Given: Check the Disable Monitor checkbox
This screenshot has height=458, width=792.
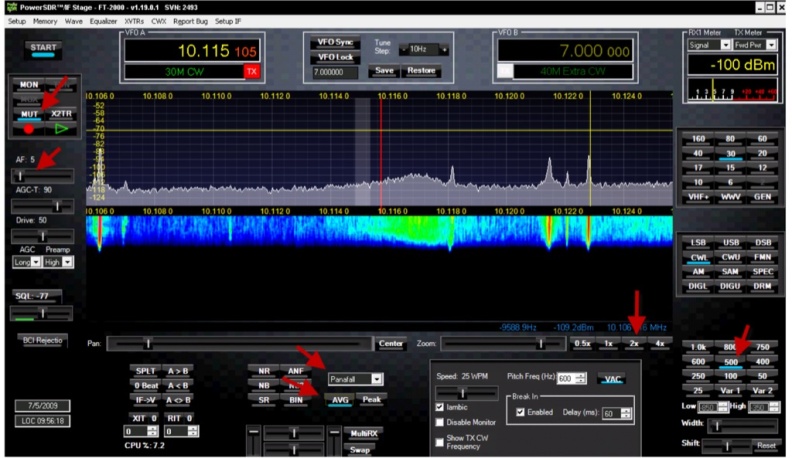Looking at the screenshot, I should (x=439, y=422).
